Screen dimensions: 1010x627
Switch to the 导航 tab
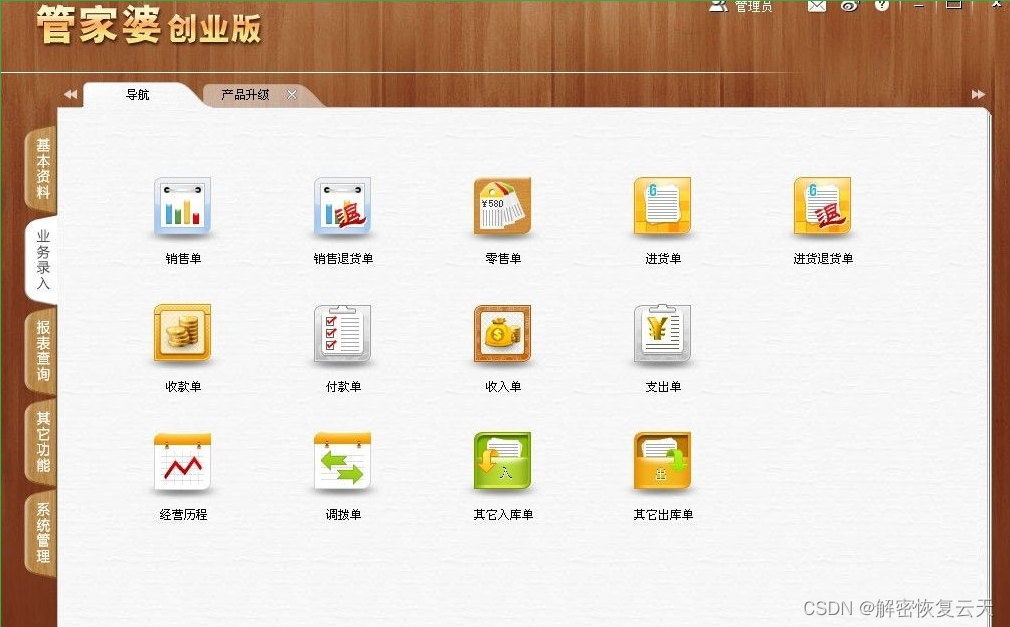(x=138, y=95)
